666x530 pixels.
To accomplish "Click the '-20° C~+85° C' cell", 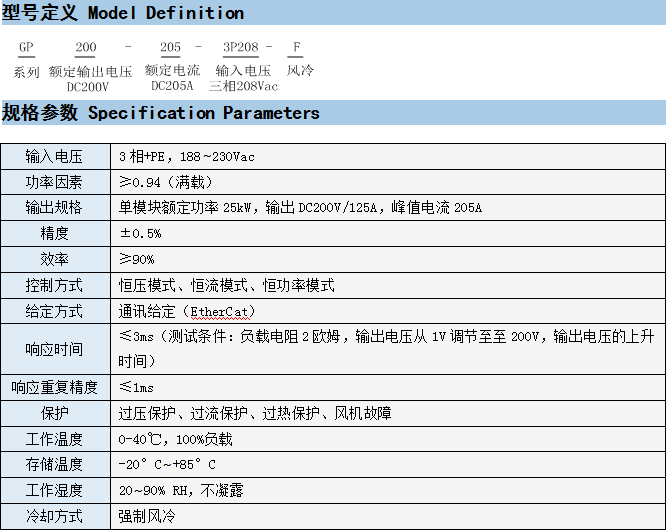I will (388, 465).
